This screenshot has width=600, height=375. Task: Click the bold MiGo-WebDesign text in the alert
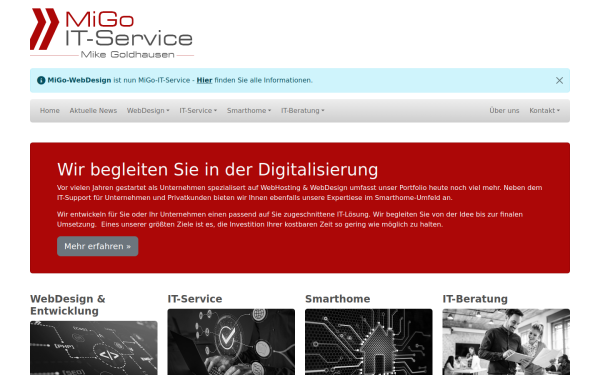point(79,80)
